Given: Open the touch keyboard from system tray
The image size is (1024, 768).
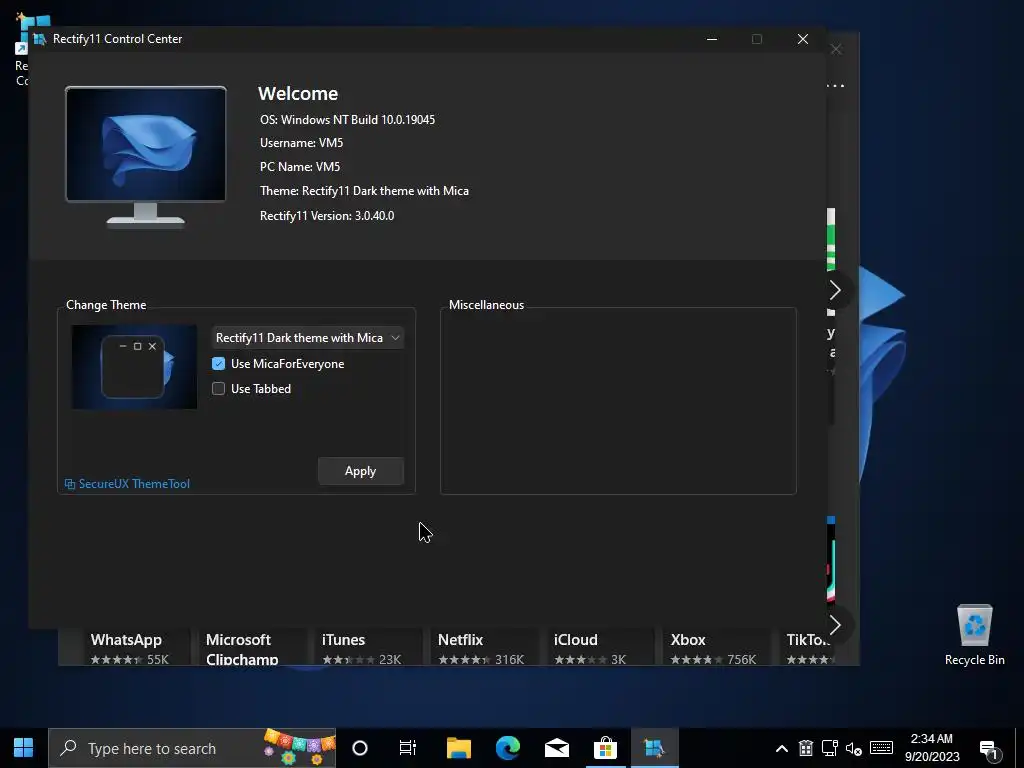Looking at the screenshot, I should coord(882,748).
